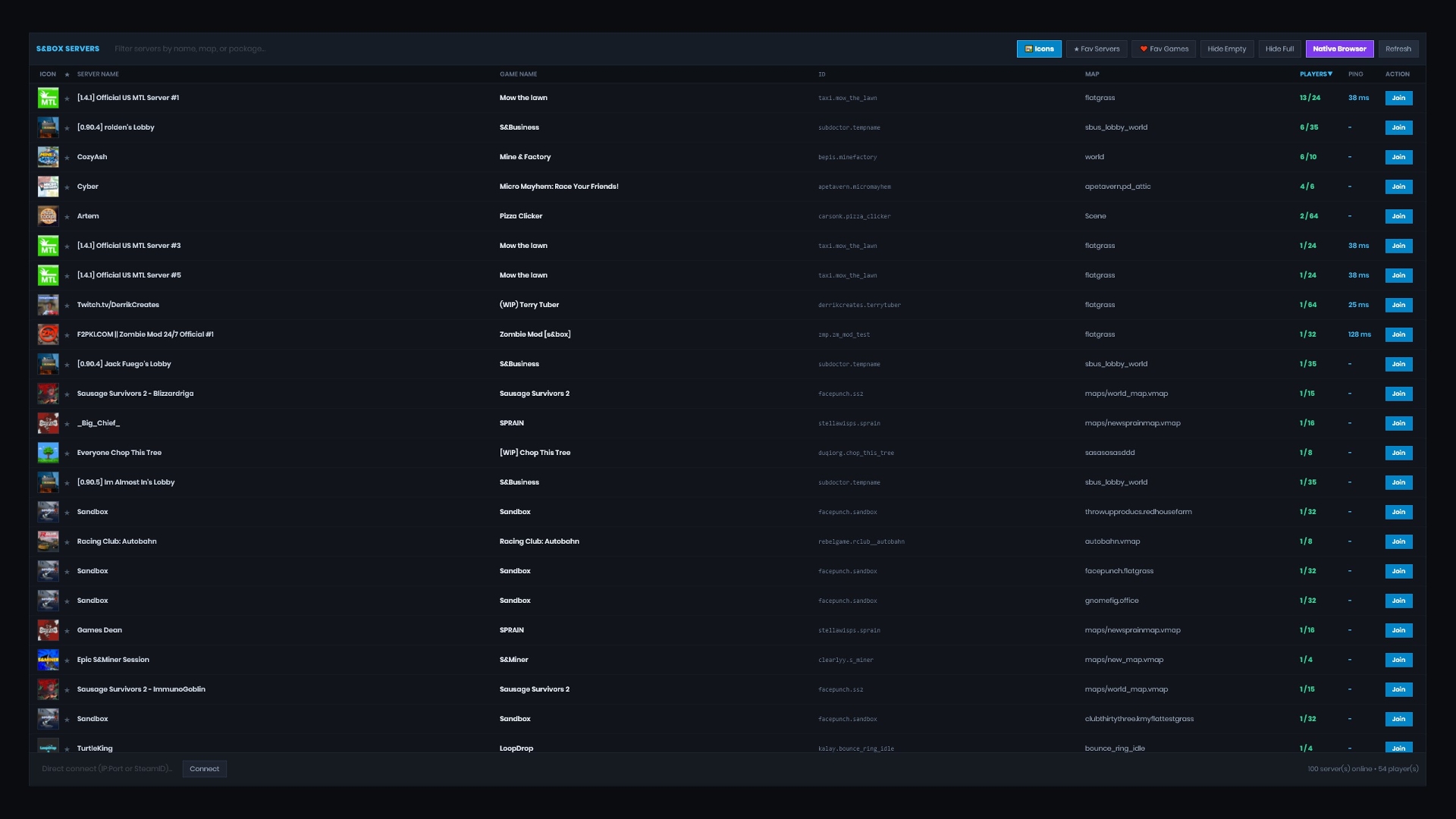This screenshot has width=1456, height=819.
Task: Star the Twitch.tv/DerrikCreates server
Action: pyautogui.click(x=67, y=306)
